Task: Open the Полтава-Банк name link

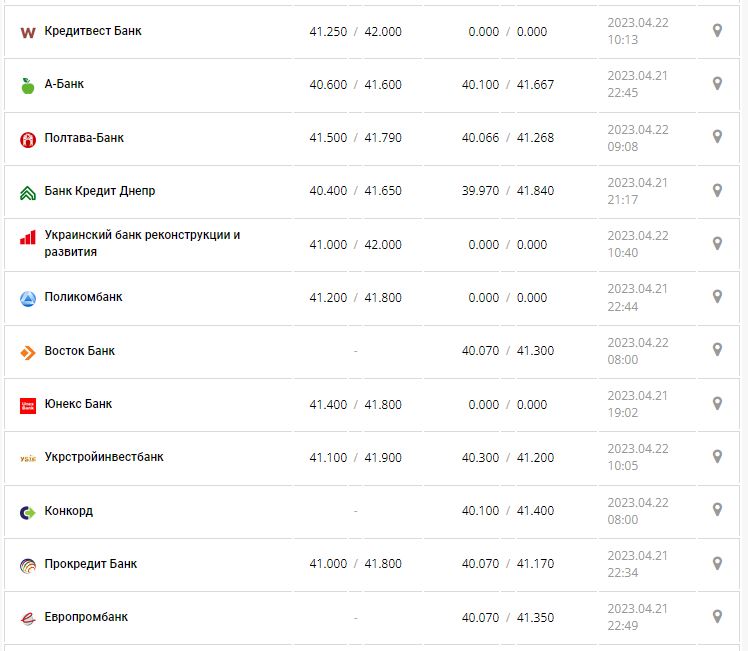Action: [x=84, y=138]
